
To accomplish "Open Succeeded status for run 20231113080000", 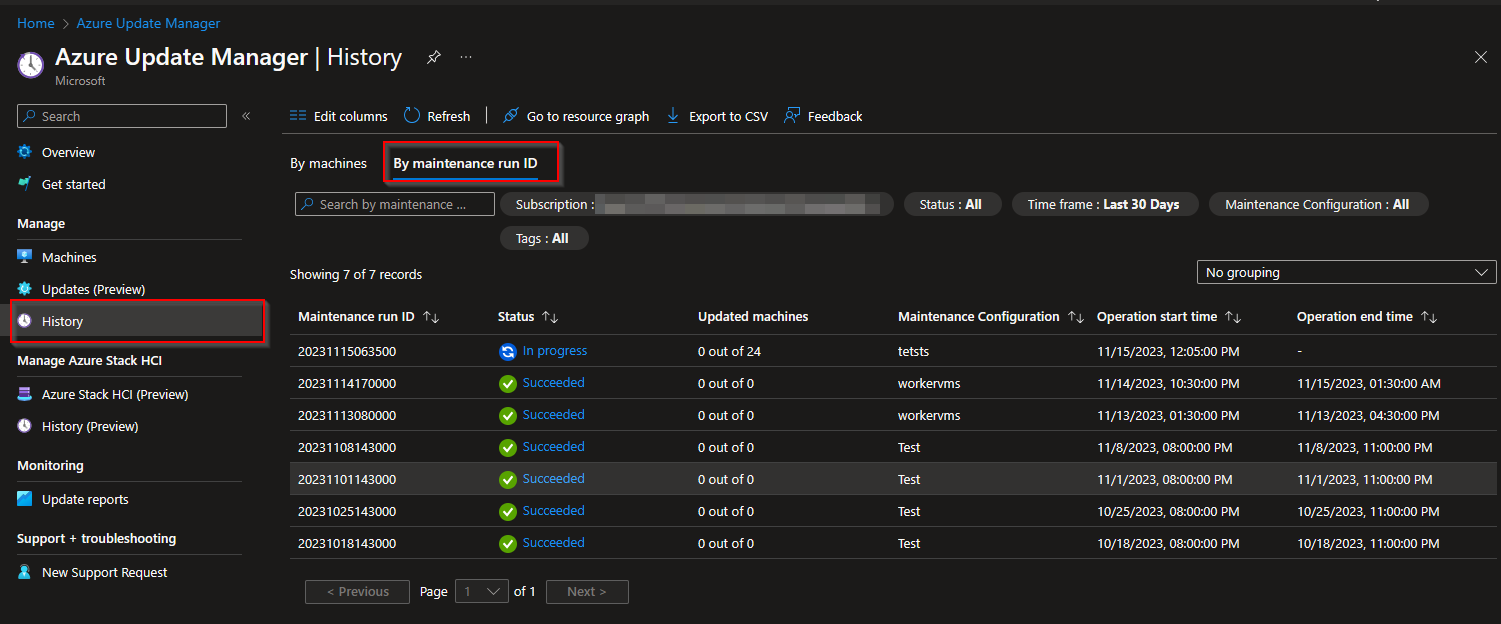I will coord(553,415).
